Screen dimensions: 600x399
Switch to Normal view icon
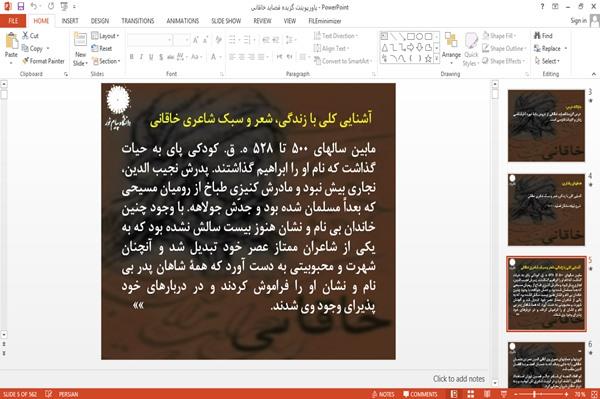tap(454, 394)
